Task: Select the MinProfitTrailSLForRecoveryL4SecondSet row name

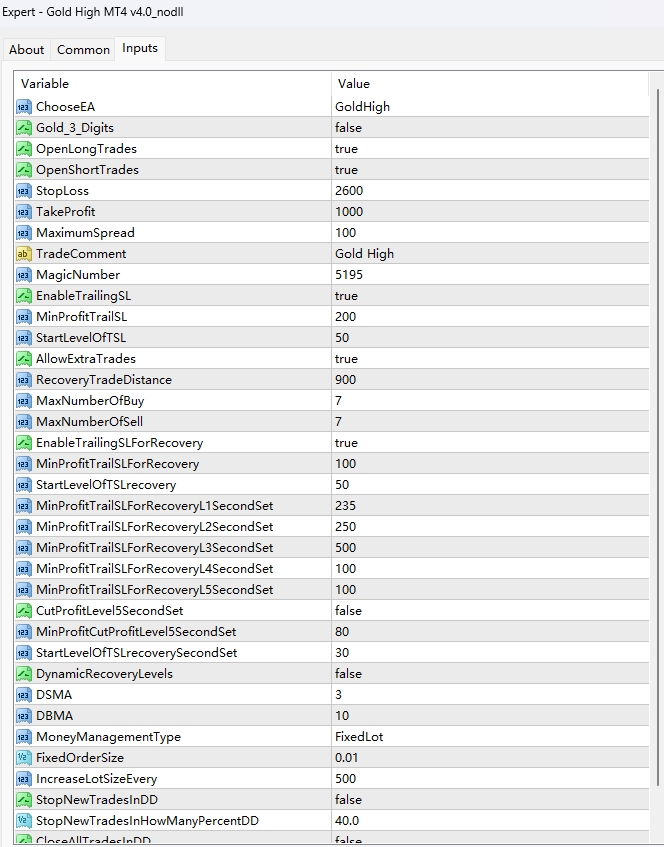Action: tap(155, 569)
